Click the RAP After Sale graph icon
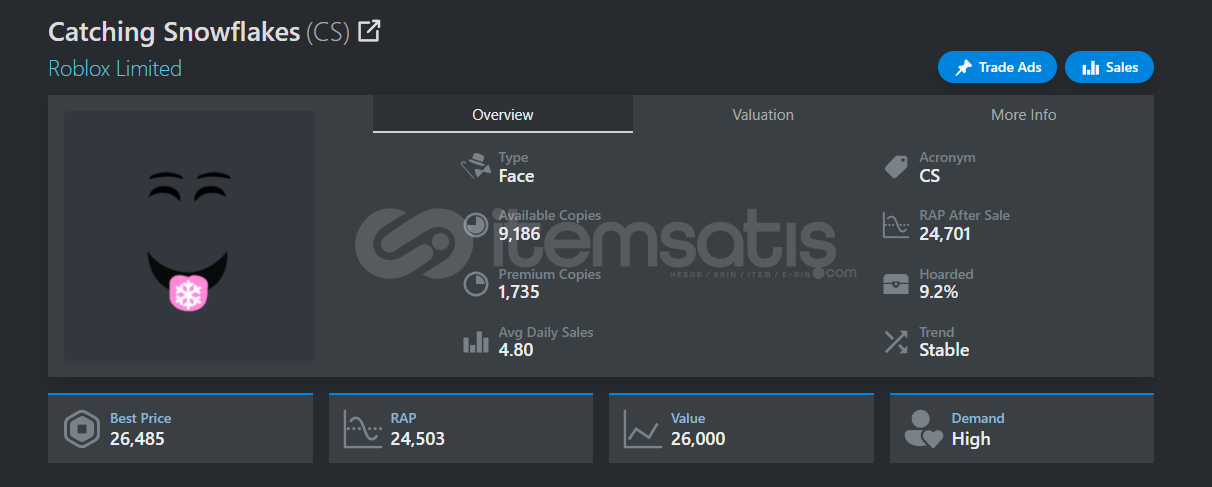The height and width of the screenshot is (487, 1212). [x=896, y=225]
